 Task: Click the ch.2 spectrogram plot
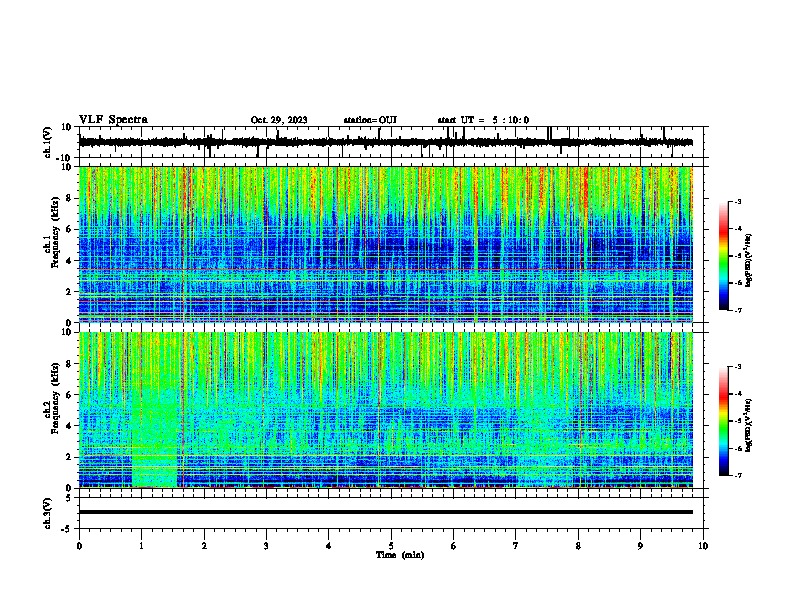pyautogui.click(x=385, y=410)
